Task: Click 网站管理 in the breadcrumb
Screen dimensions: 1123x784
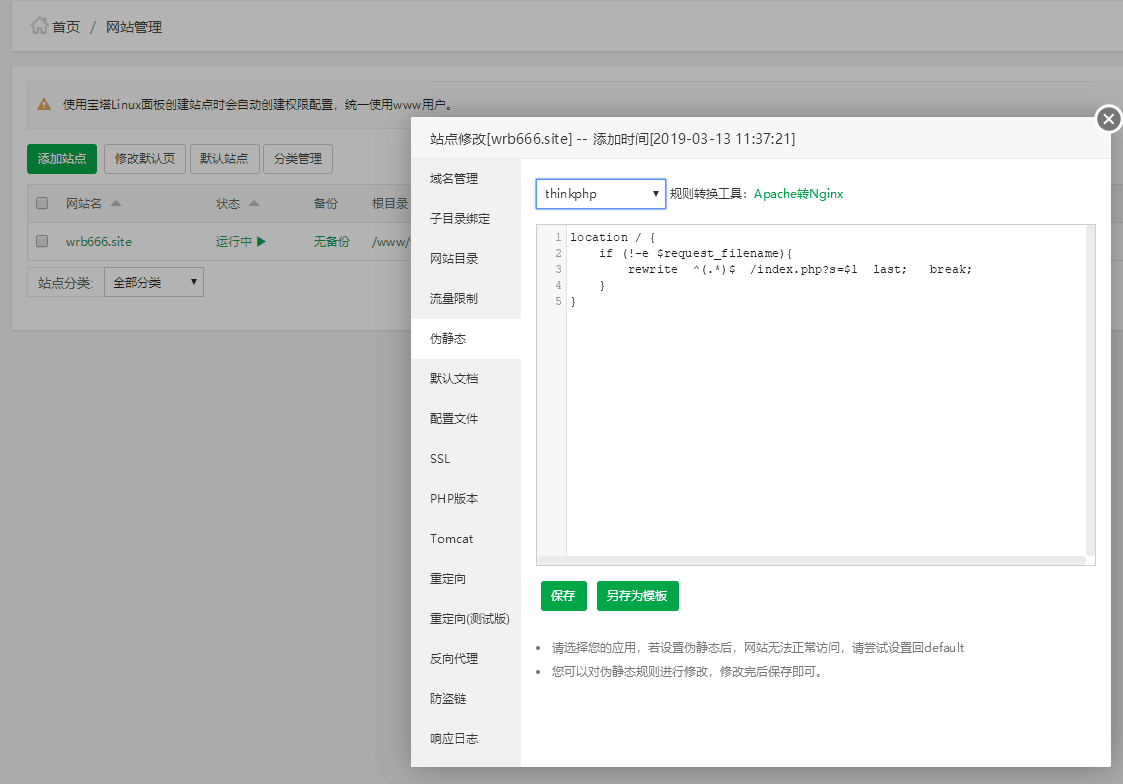Action: pyautogui.click(x=134, y=27)
